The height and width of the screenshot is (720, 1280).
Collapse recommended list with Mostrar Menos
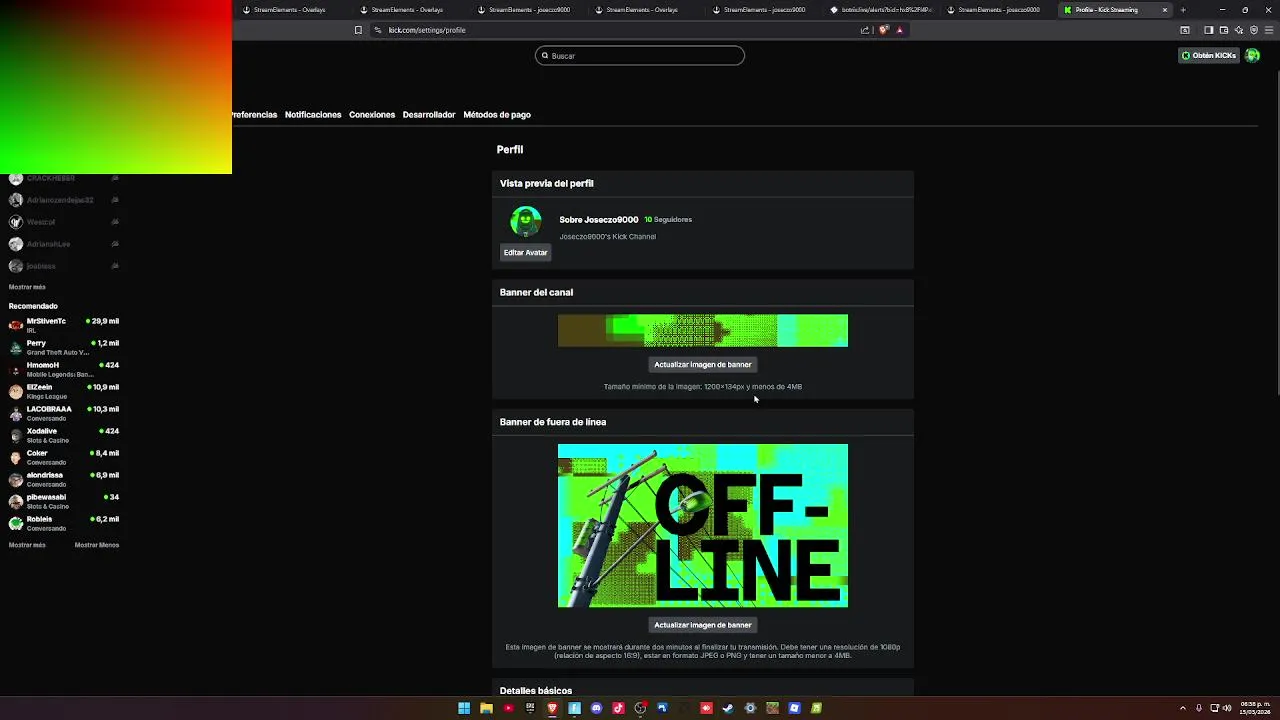click(x=97, y=545)
